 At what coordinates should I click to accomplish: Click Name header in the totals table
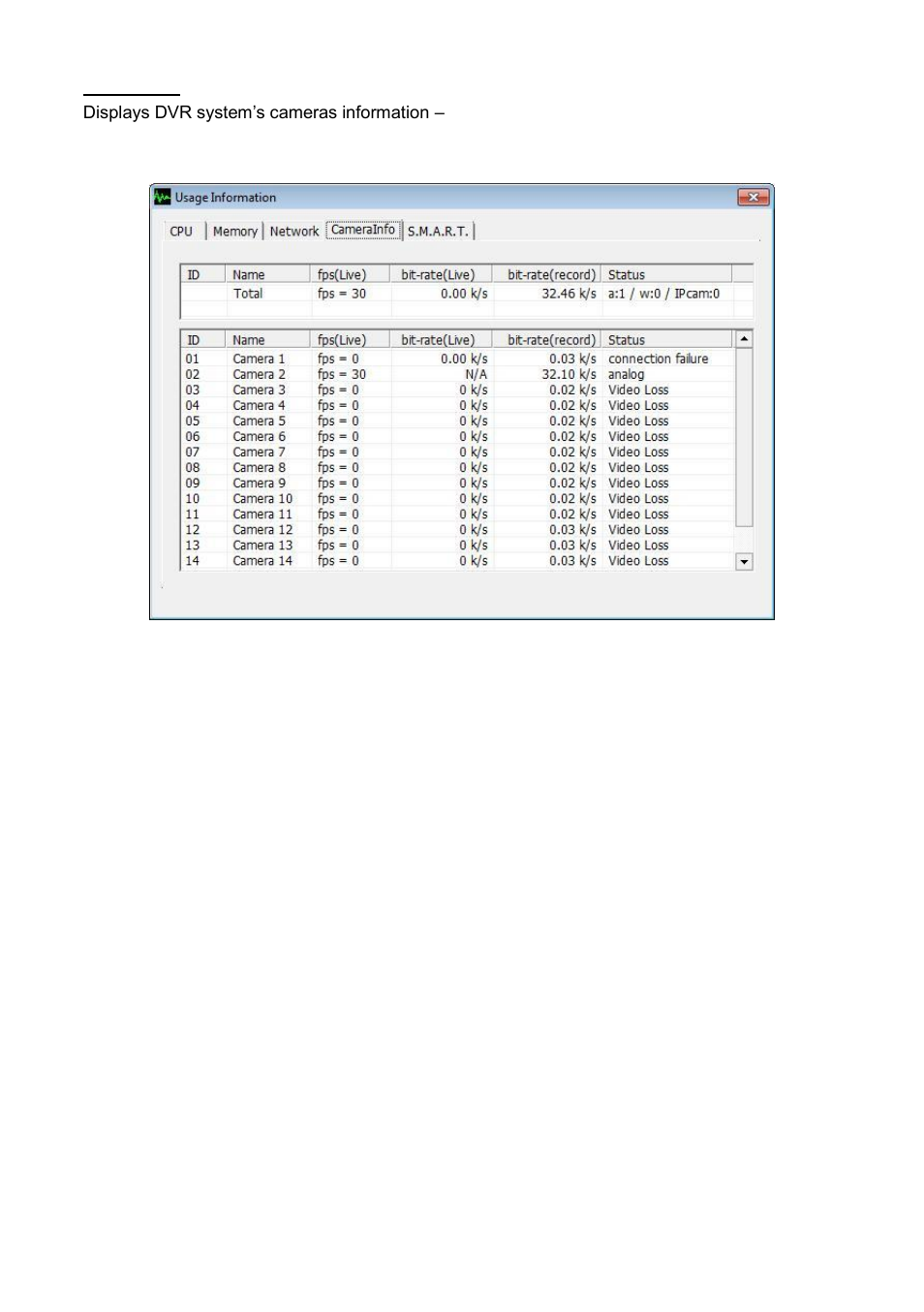click(267, 275)
